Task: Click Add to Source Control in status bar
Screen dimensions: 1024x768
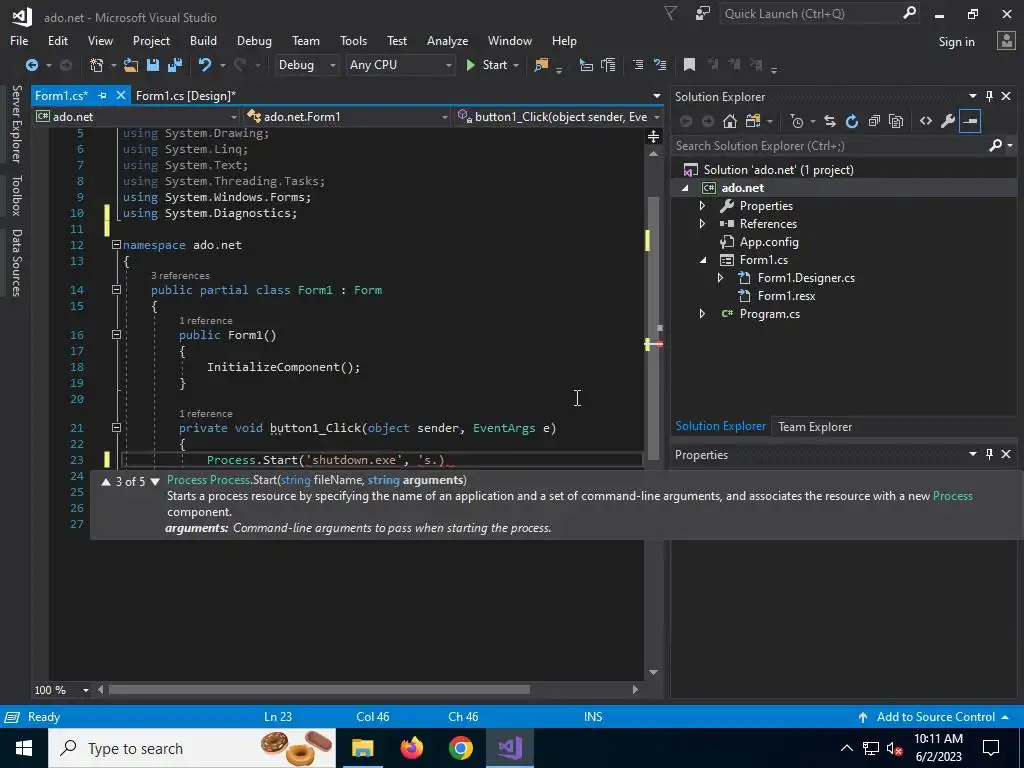Action: pos(935,716)
